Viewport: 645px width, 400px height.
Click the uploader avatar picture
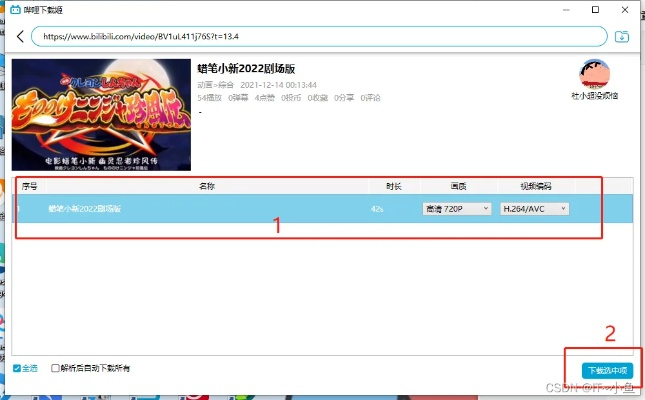594,74
